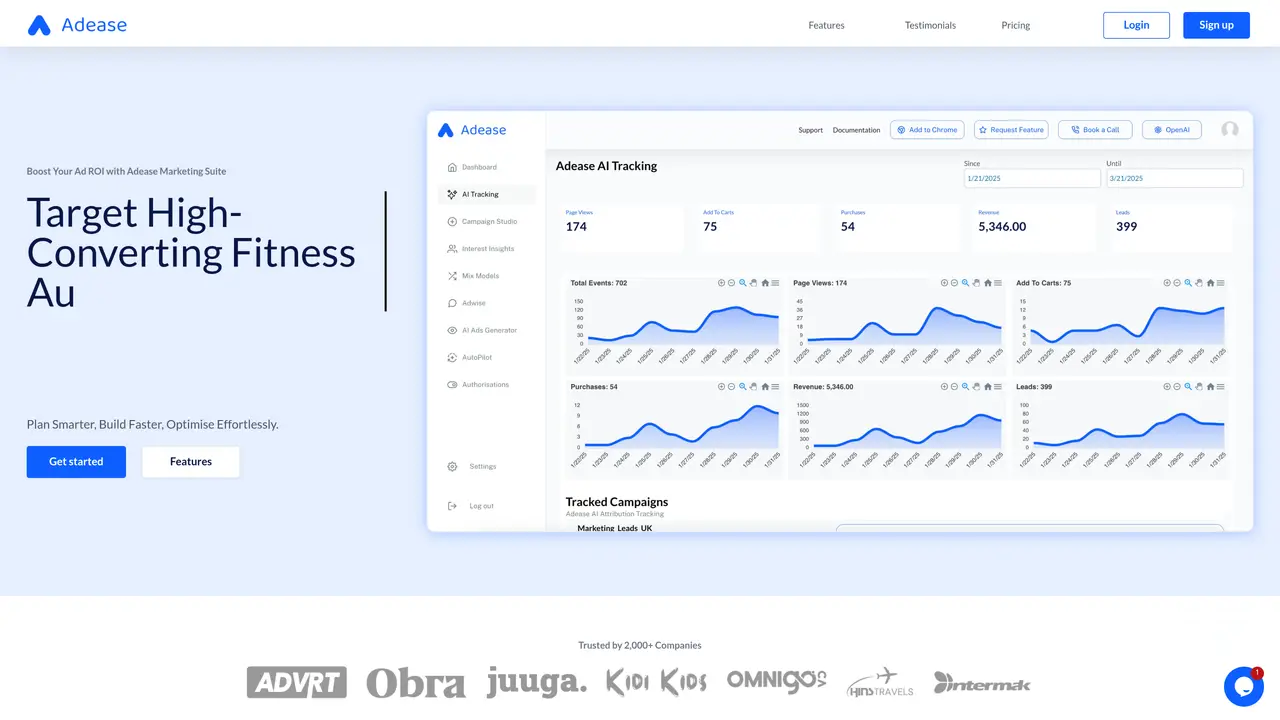Image resolution: width=1280 pixels, height=720 pixels.
Task: Select the AI Tracking sparkle icon in sidebar
Action: pyautogui.click(x=452, y=194)
